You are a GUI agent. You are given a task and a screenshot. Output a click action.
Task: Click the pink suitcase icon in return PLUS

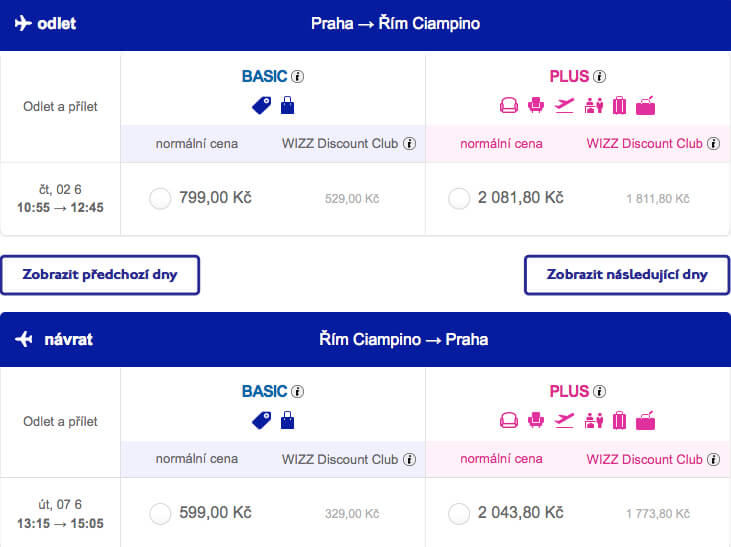click(620, 421)
